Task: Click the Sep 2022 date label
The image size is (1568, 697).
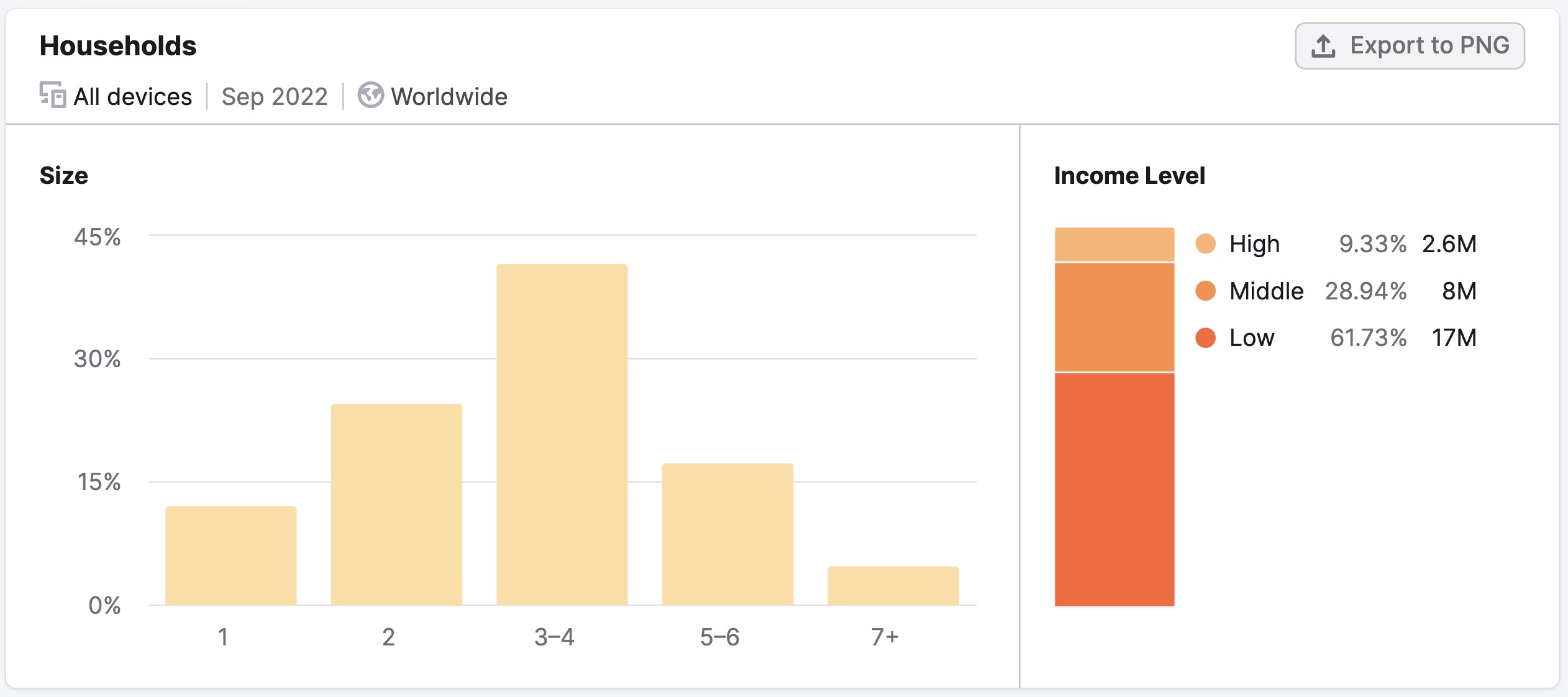Action: (x=275, y=96)
